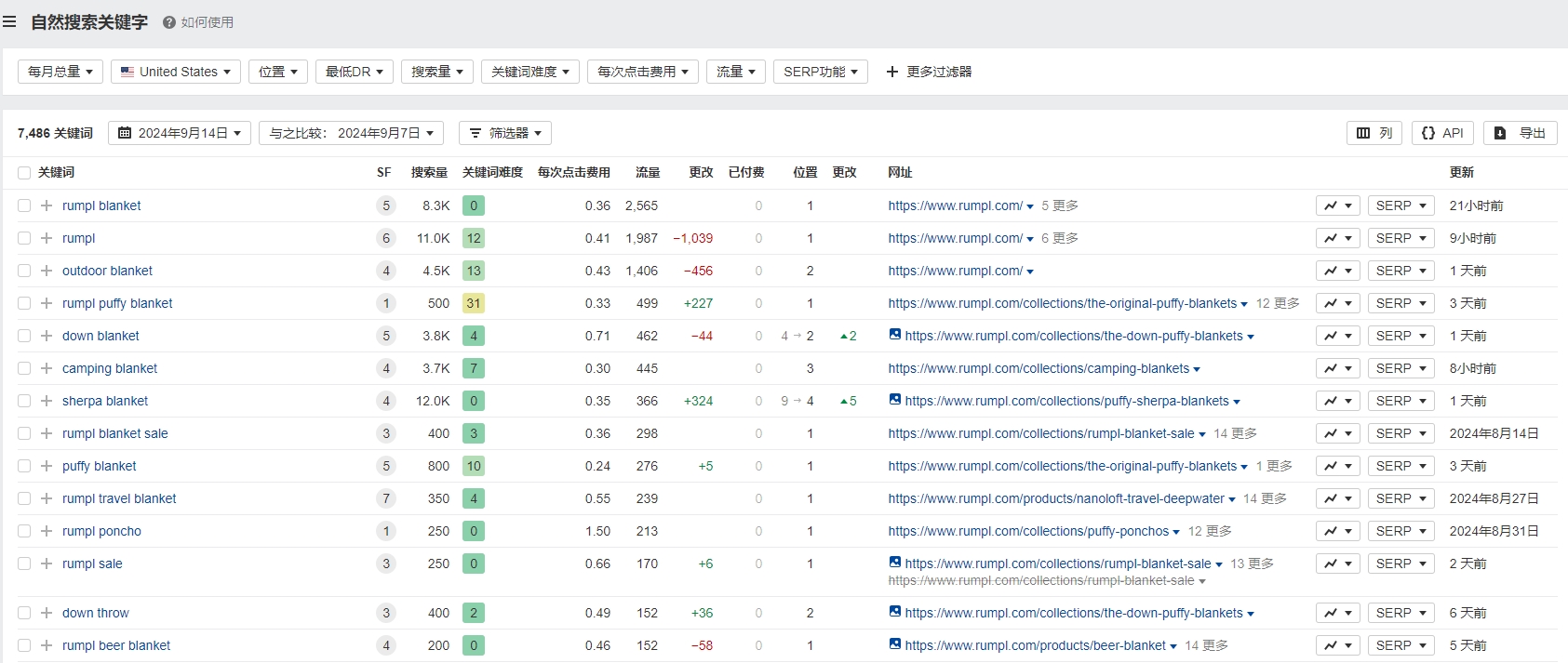Open the United States country dropdown
The image size is (1568, 663).
coord(176,72)
